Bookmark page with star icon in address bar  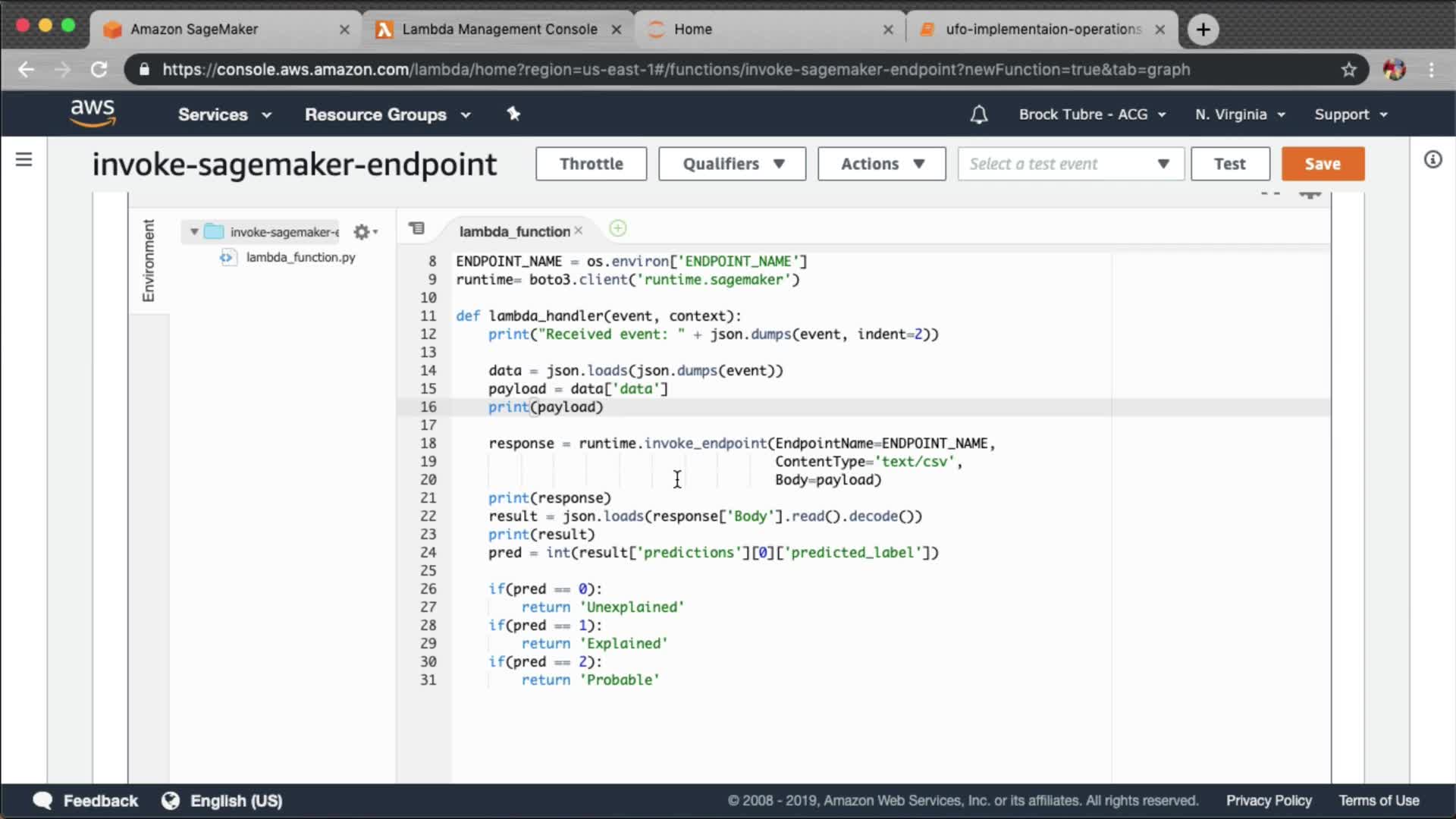pyautogui.click(x=1348, y=70)
